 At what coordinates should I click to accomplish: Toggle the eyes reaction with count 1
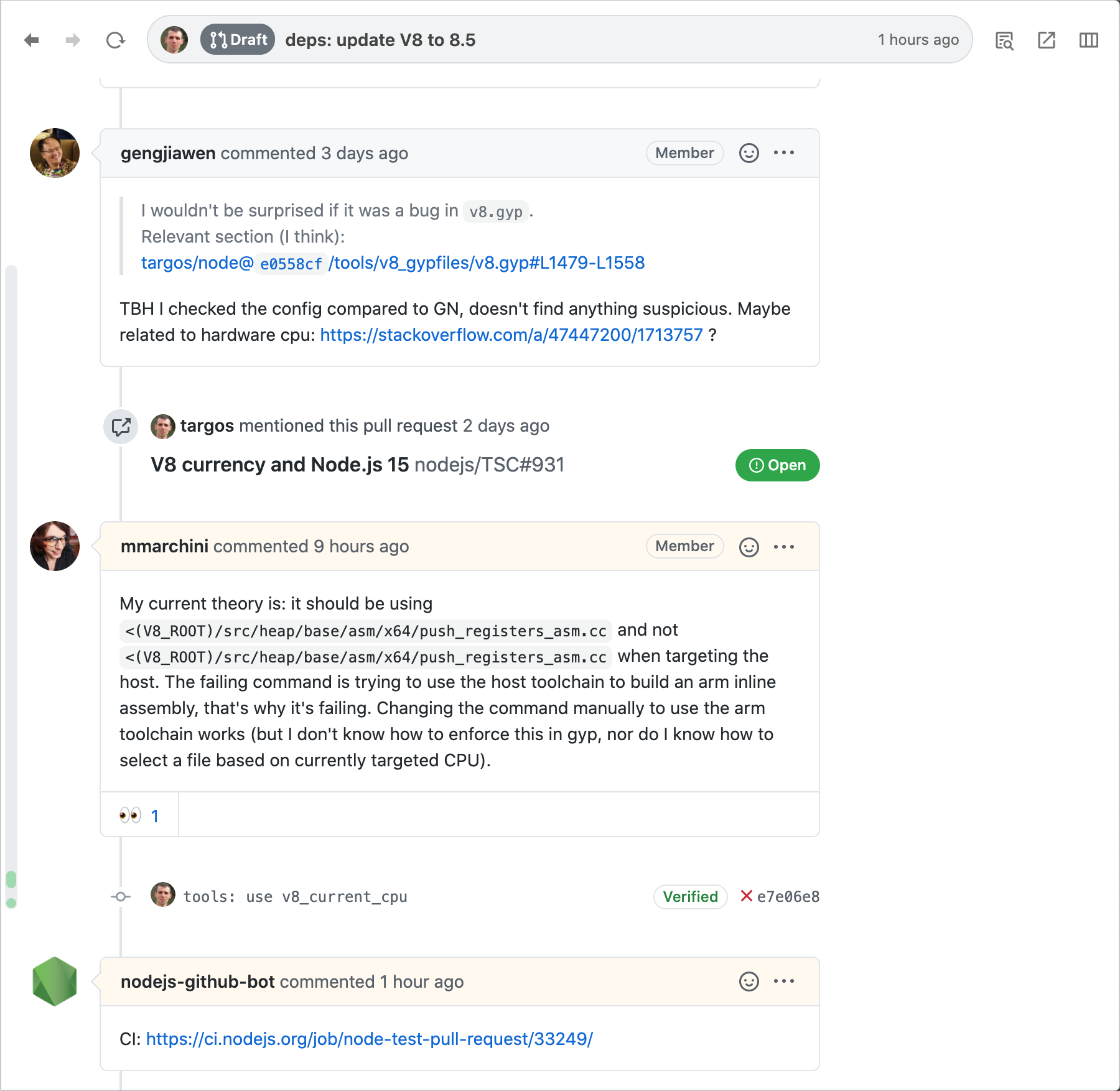(x=139, y=815)
